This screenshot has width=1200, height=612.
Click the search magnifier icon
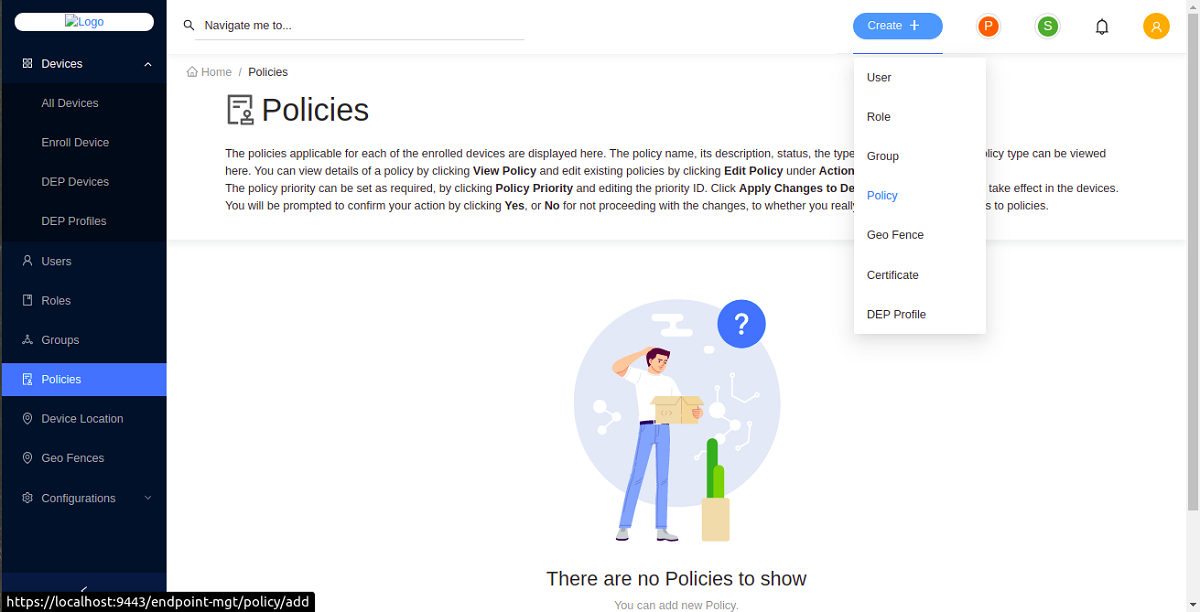pos(189,26)
